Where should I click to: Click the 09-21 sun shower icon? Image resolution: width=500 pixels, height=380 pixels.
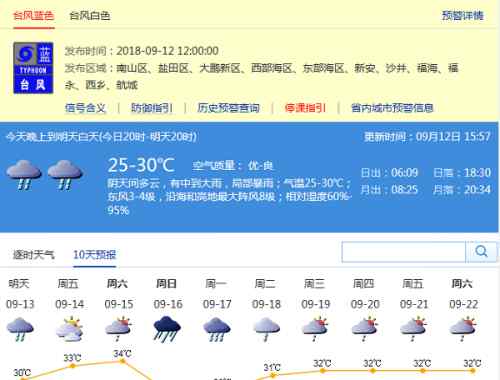coord(414,329)
